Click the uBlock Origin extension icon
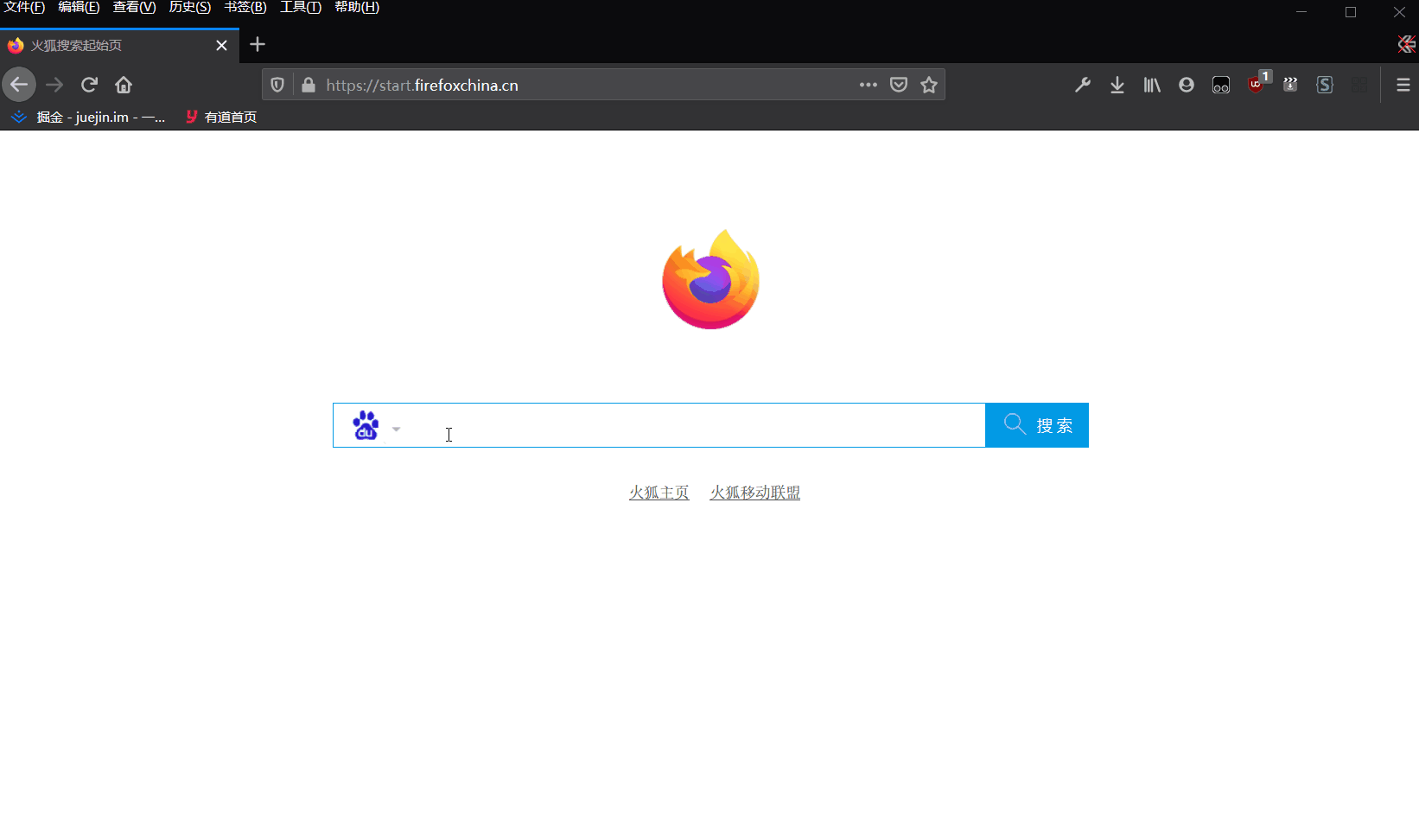This screenshot has height=840, width=1419. pyautogui.click(x=1257, y=85)
